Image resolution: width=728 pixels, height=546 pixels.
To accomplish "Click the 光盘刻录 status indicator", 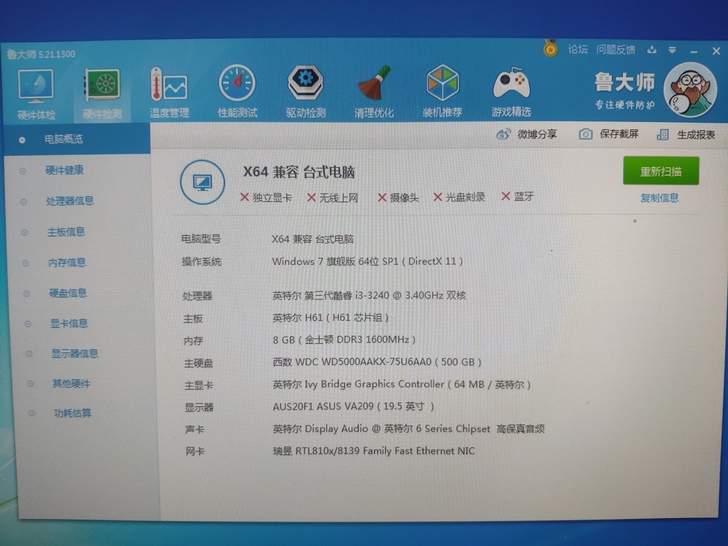I will [x=459, y=197].
